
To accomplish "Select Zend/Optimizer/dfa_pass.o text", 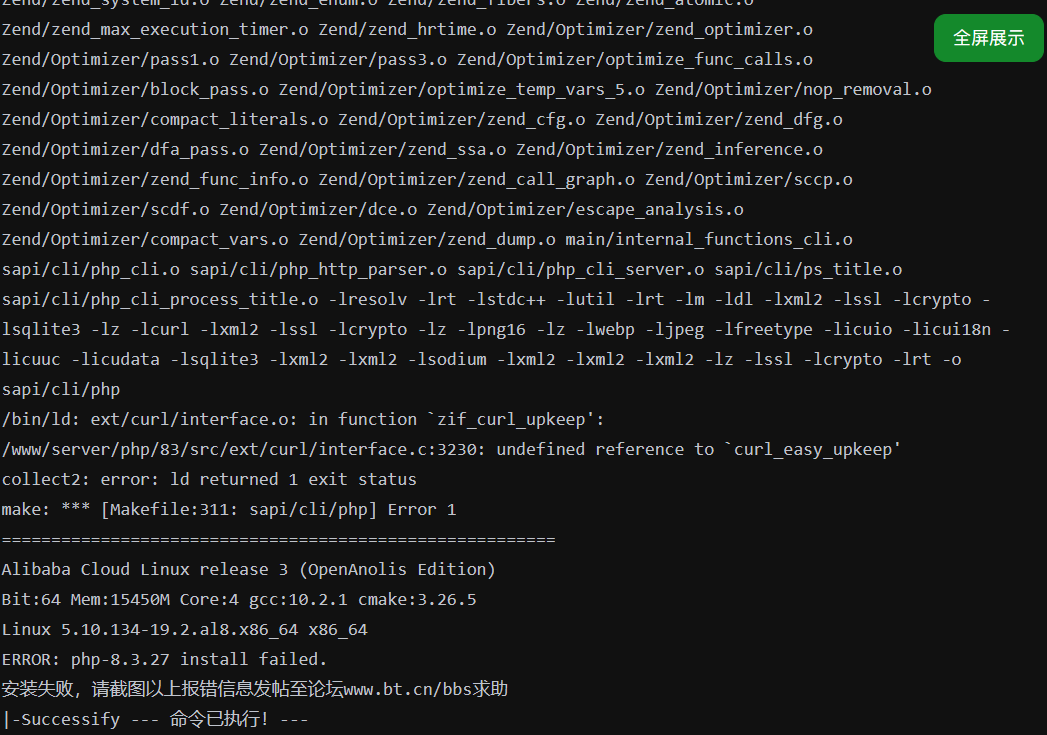I will point(125,149).
